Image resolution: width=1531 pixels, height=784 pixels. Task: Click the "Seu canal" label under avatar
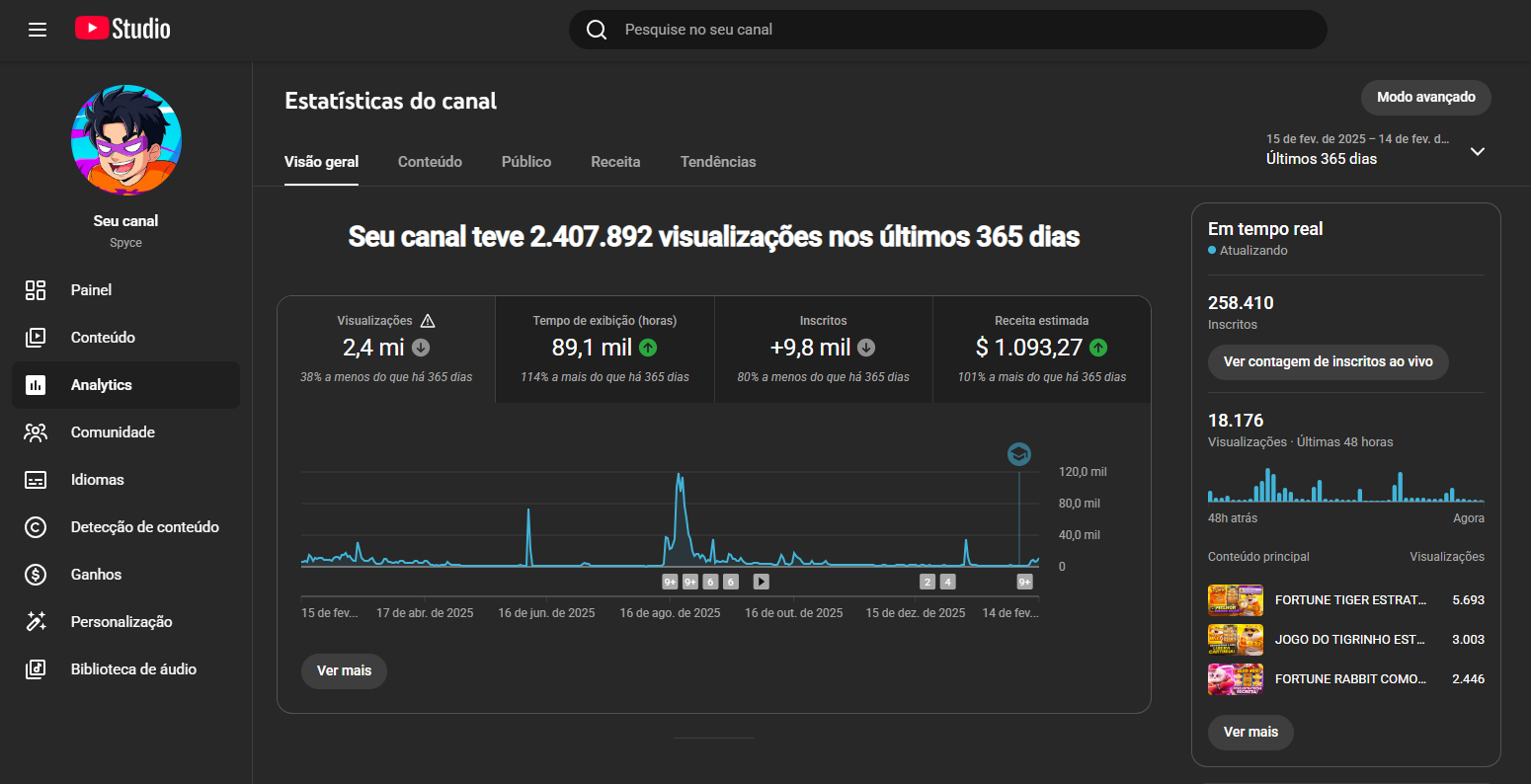tap(126, 221)
